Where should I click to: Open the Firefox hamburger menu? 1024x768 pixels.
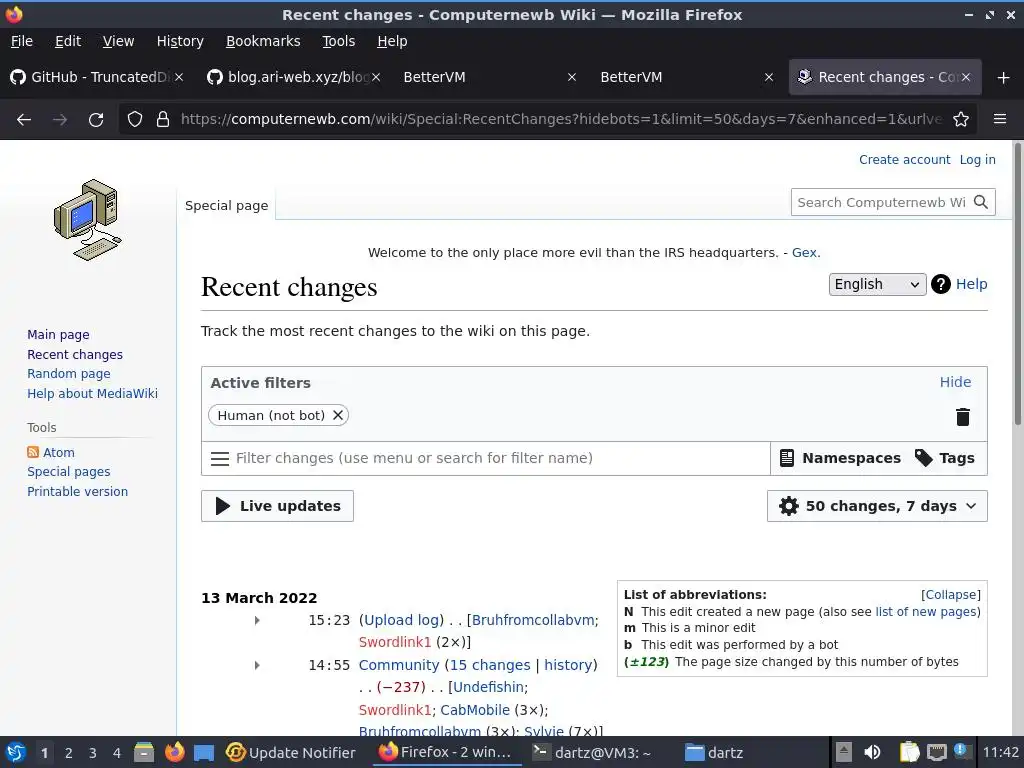(999, 119)
